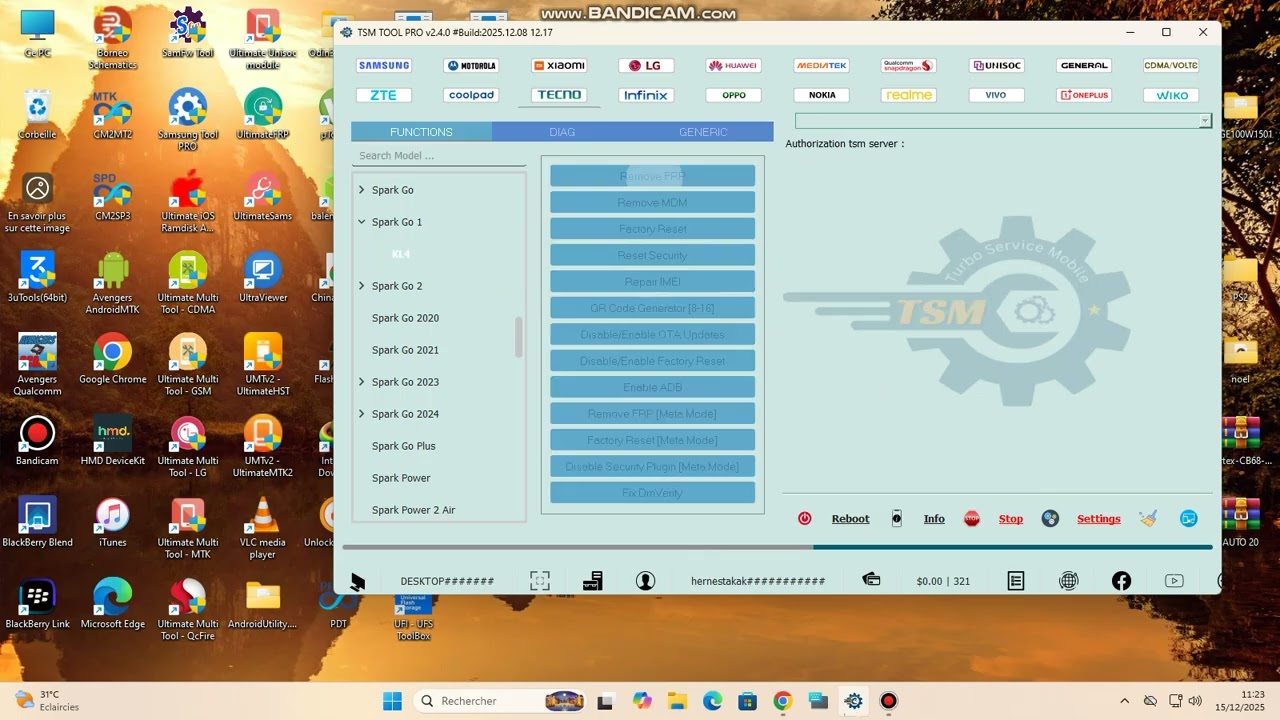1280x720 pixels.
Task: Click the Info link
Action: point(934,519)
